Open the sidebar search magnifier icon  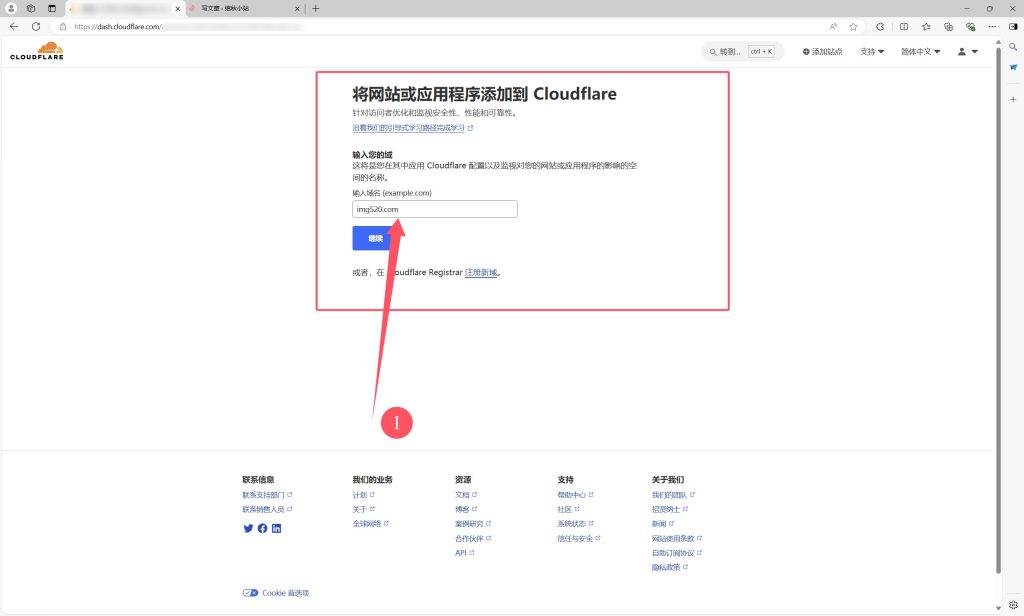coord(1013,47)
